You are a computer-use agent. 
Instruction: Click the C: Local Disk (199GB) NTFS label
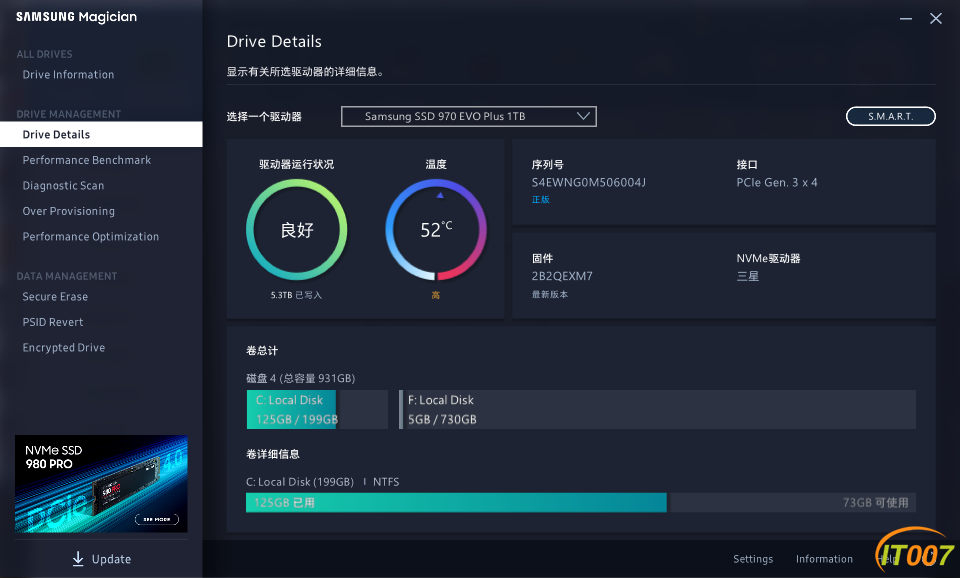tap(323, 482)
